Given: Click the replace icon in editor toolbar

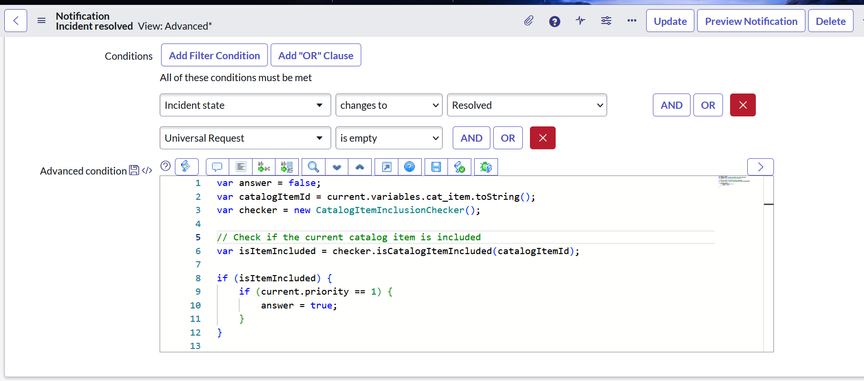Looking at the screenshot, I should coord(263,167).
